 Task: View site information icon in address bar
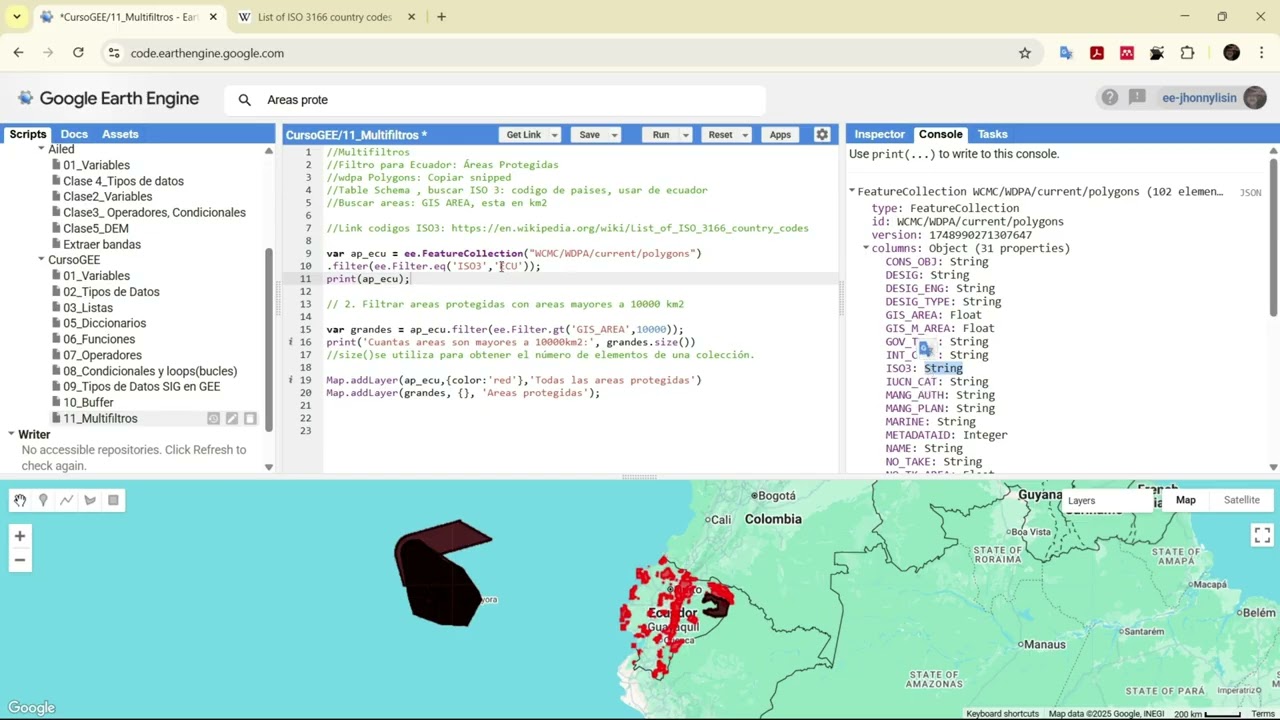[x=113, y=53]
